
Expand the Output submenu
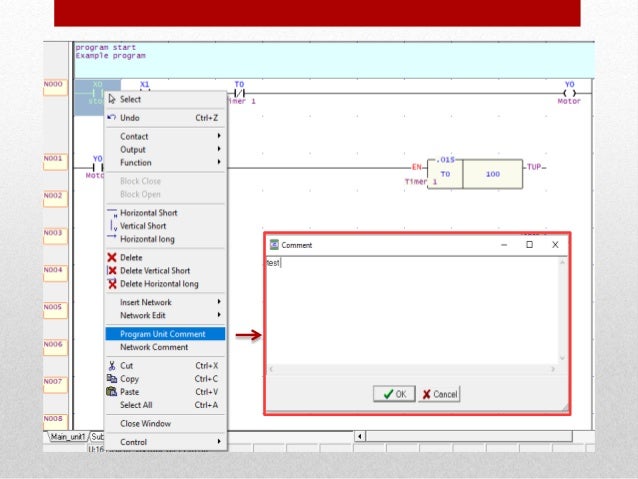pos(165,149)
